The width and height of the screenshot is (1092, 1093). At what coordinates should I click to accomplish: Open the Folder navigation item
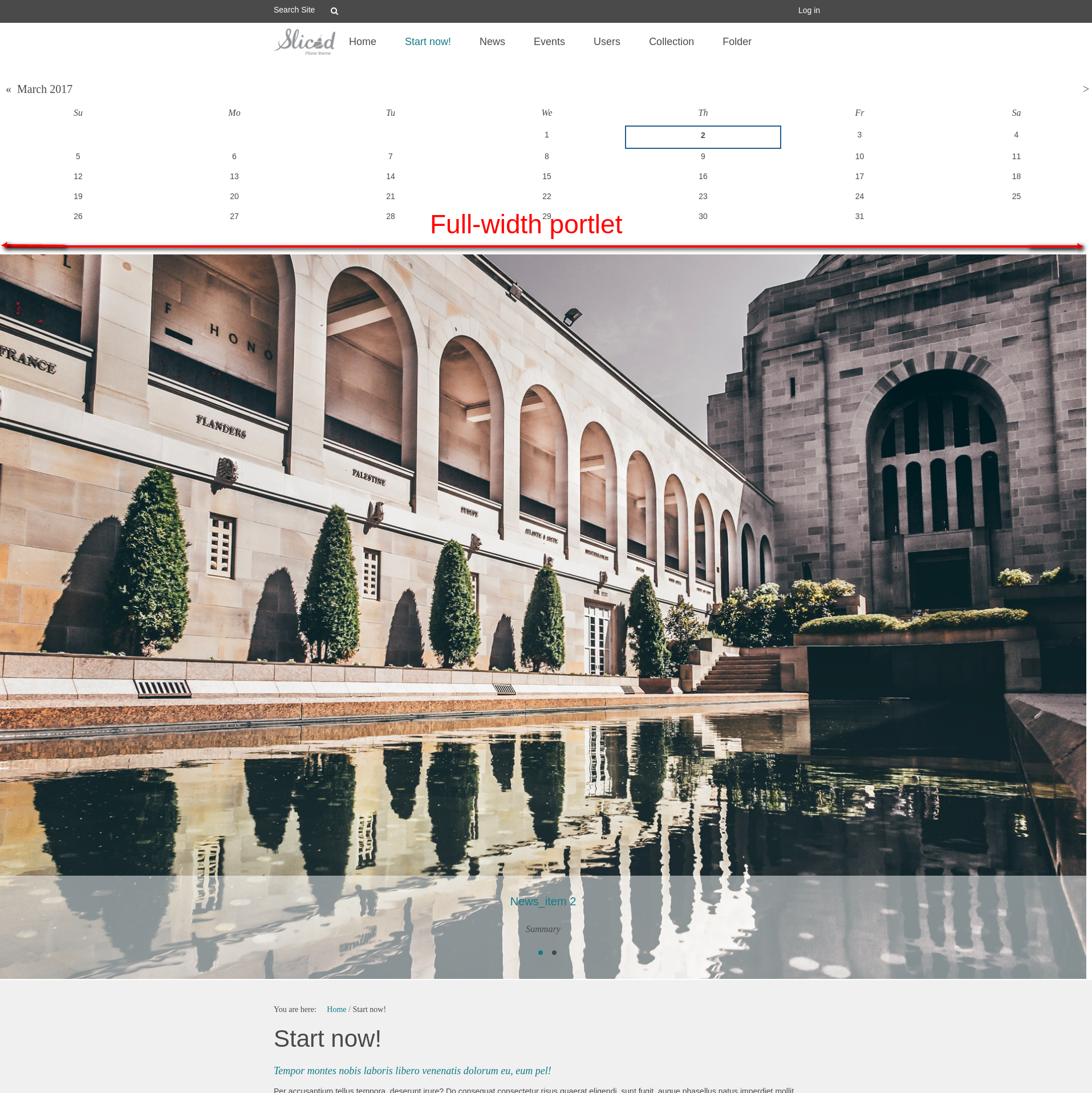point(736,42)
